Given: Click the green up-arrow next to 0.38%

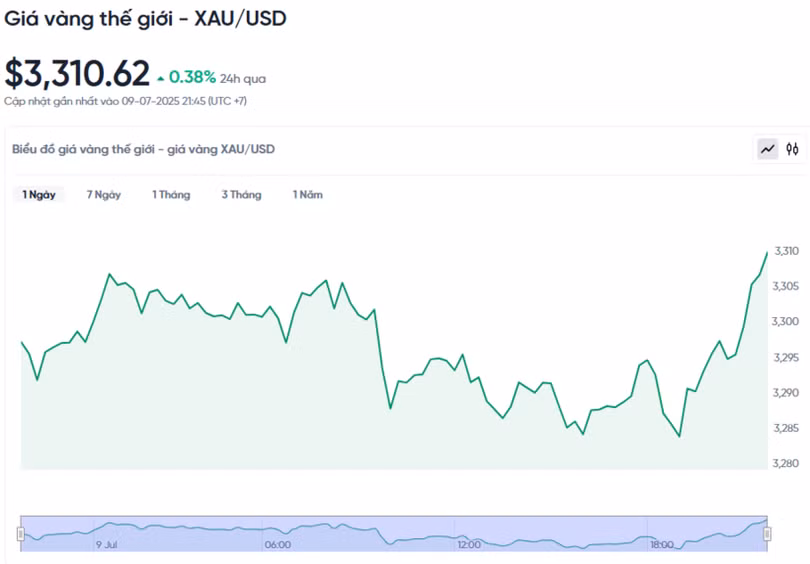Looking at the screenshot, I should (x=161, y=79).
